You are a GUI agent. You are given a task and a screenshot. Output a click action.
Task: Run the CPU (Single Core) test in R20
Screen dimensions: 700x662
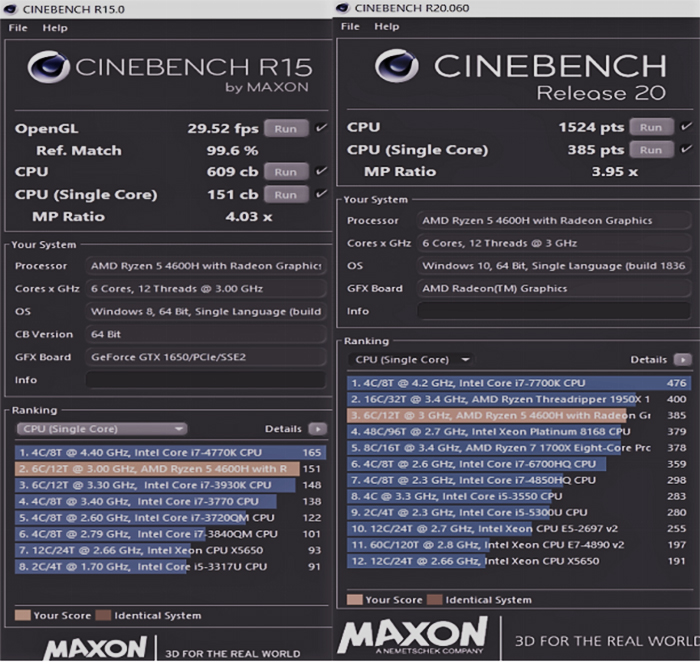651,150
